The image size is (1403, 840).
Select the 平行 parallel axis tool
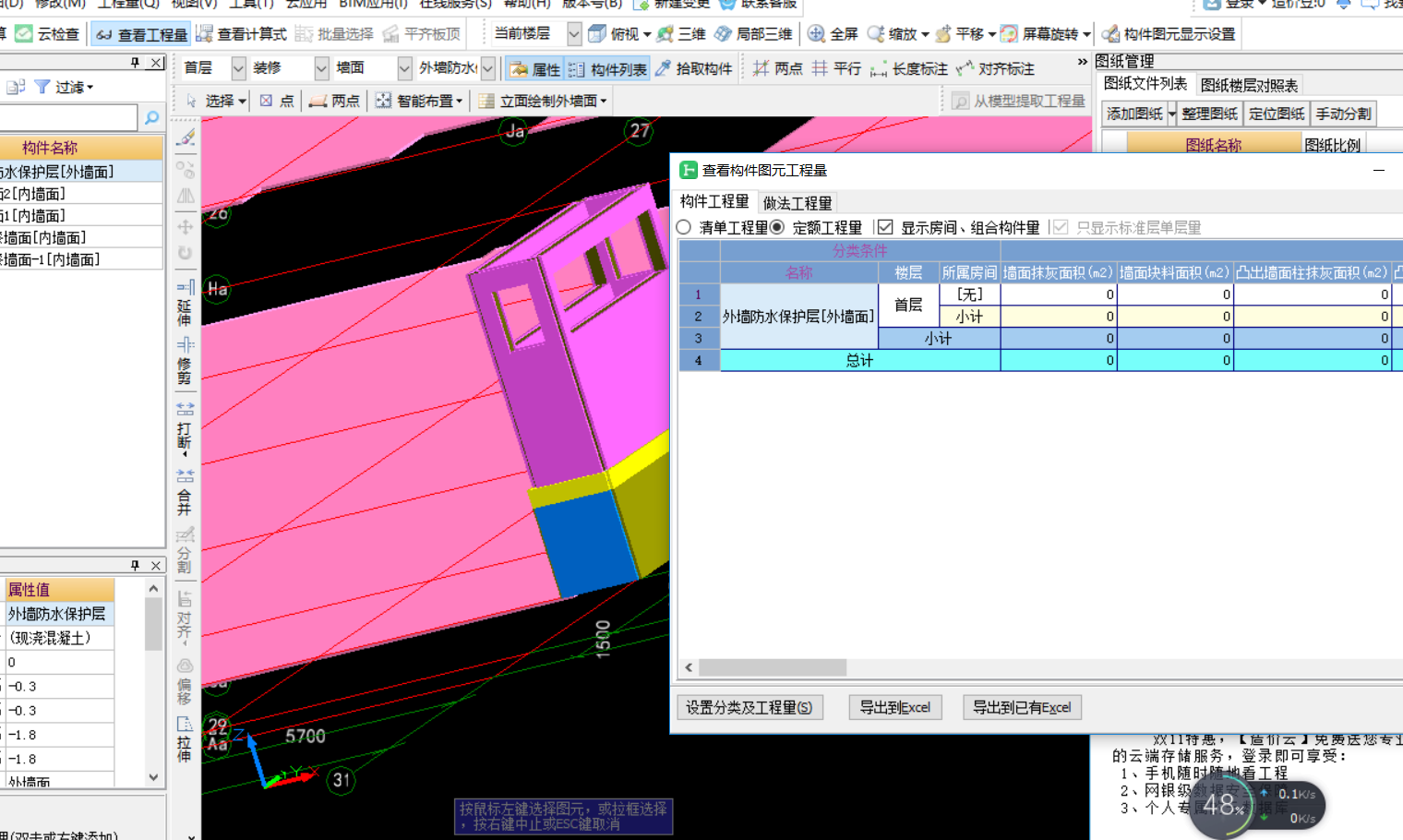pyautogui.click(x=836, y=69)
